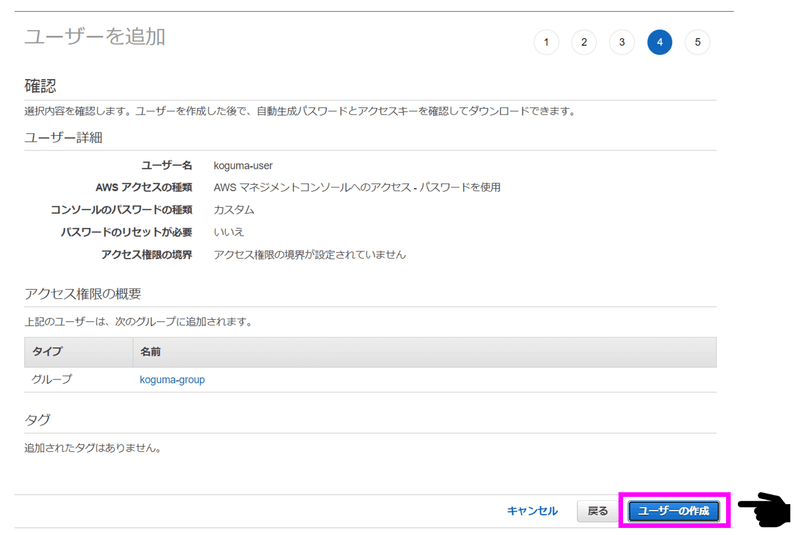Click the アクセス権限の境界が設定されていません text

pos(310,254)
